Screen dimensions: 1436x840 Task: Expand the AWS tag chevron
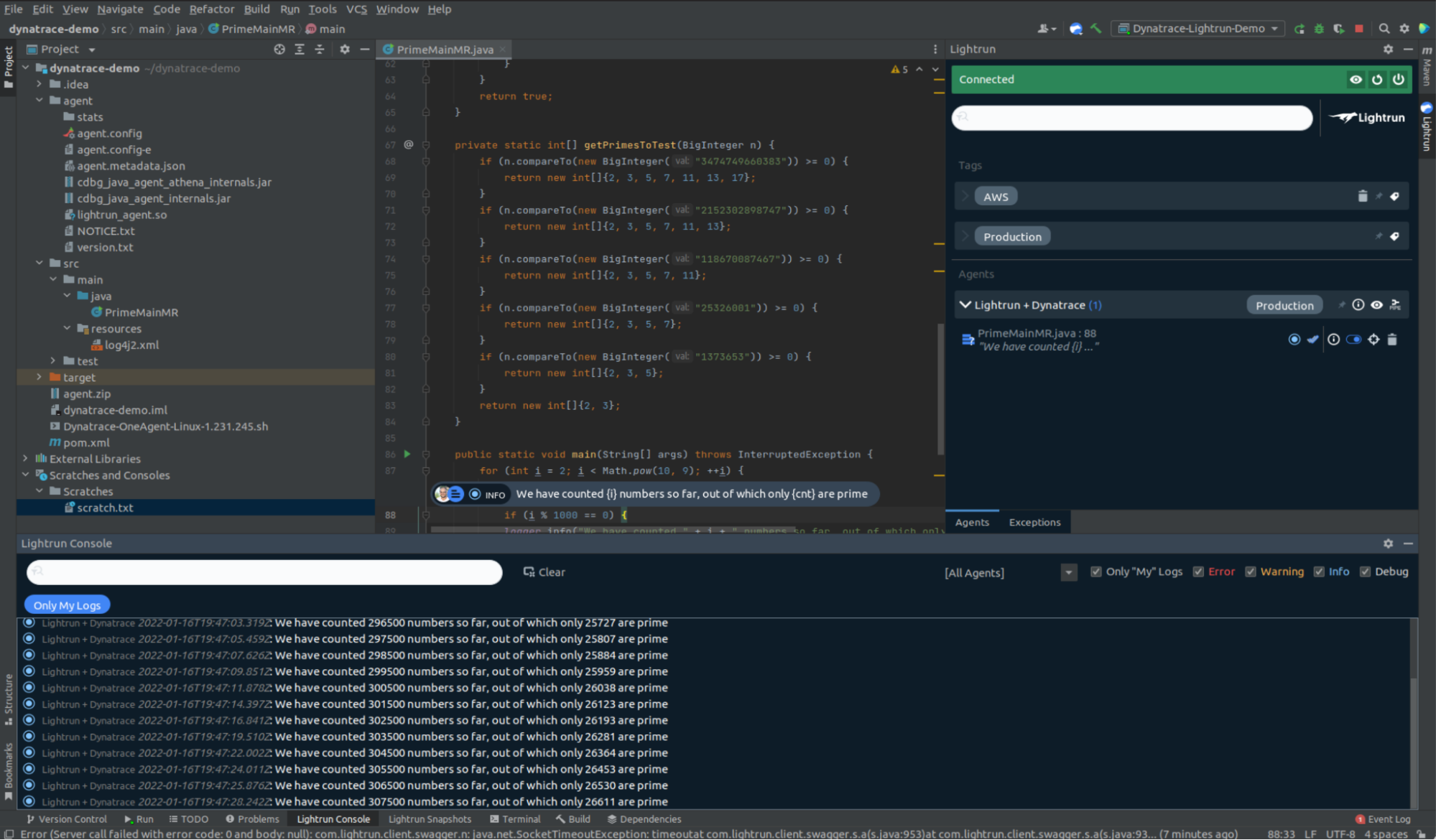tap(965, 196)
